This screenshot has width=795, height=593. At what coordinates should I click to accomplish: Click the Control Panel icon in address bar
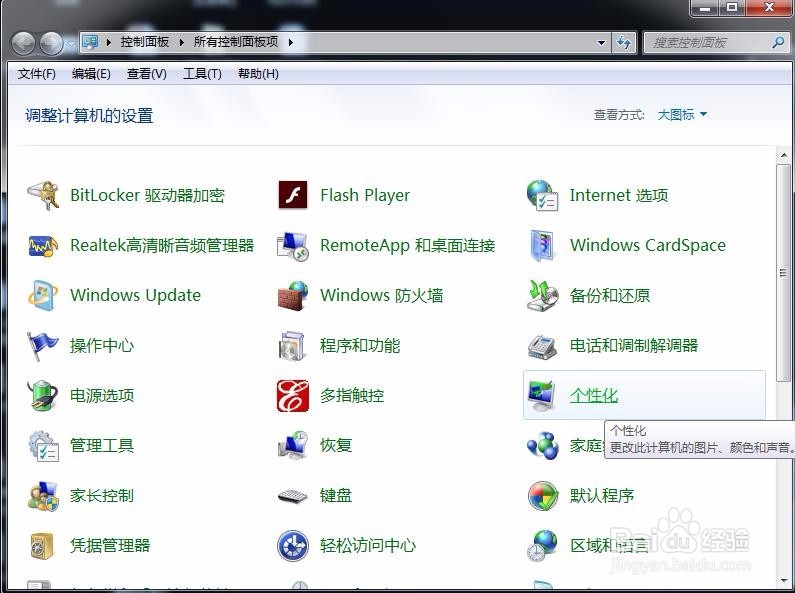(90, 42)
